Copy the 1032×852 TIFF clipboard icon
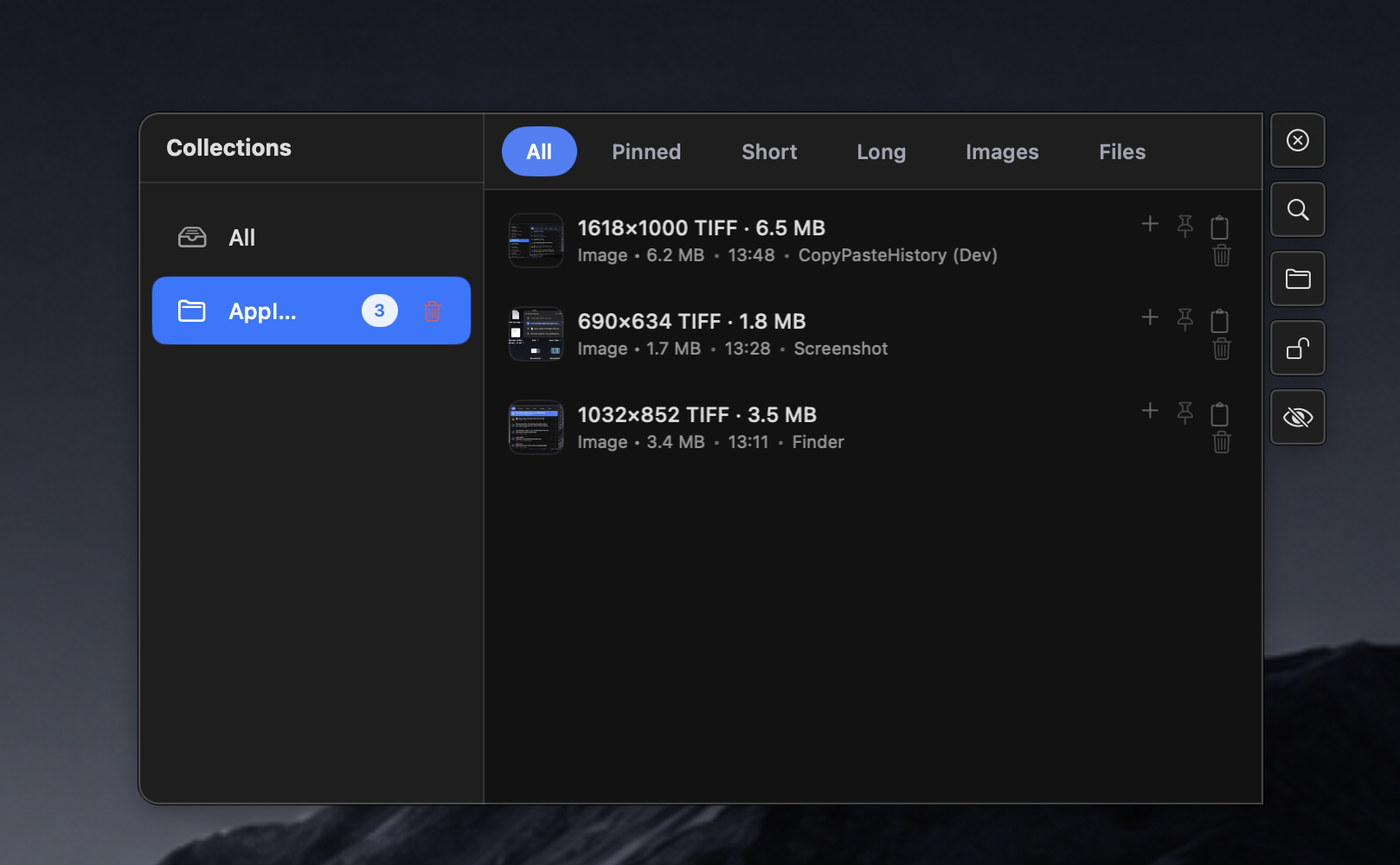 (1219, 414)
